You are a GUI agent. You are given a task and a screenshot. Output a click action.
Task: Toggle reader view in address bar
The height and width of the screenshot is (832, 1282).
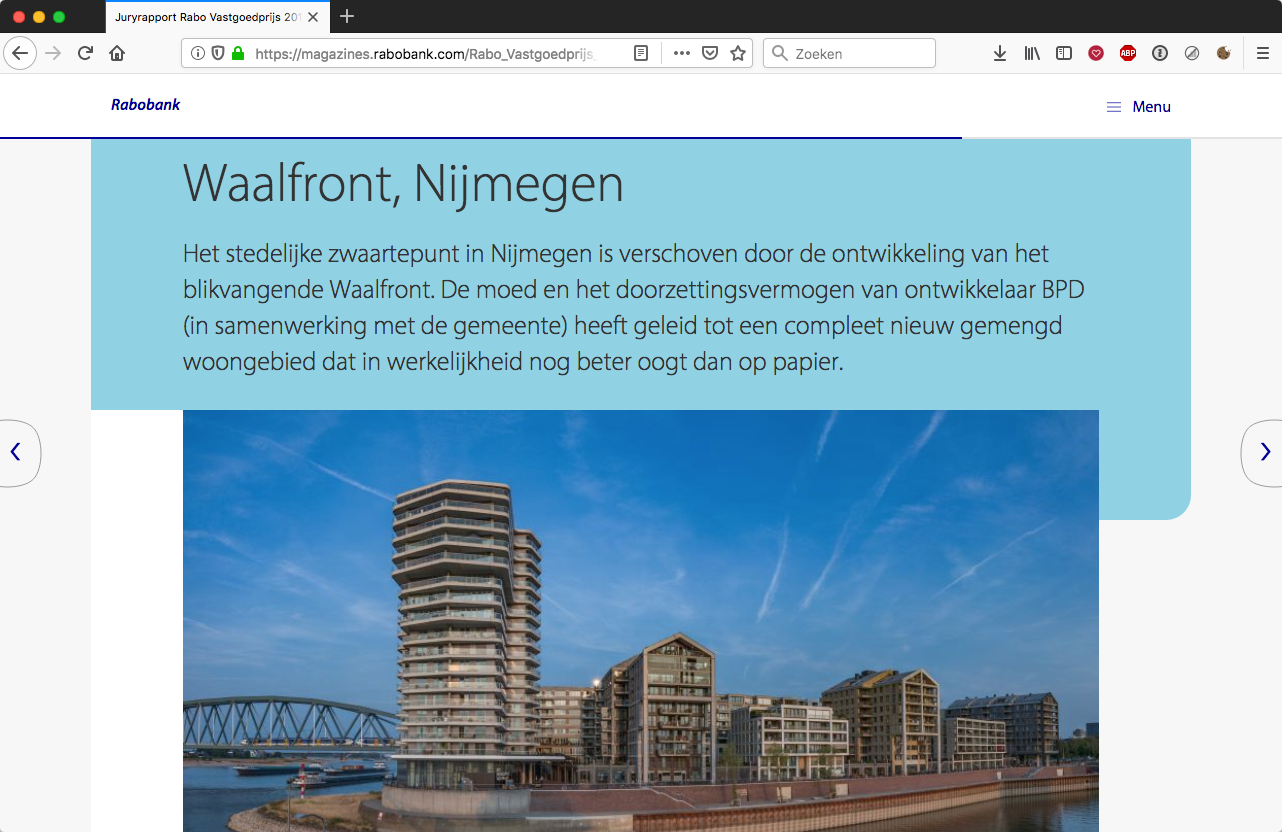click(641, 53)
